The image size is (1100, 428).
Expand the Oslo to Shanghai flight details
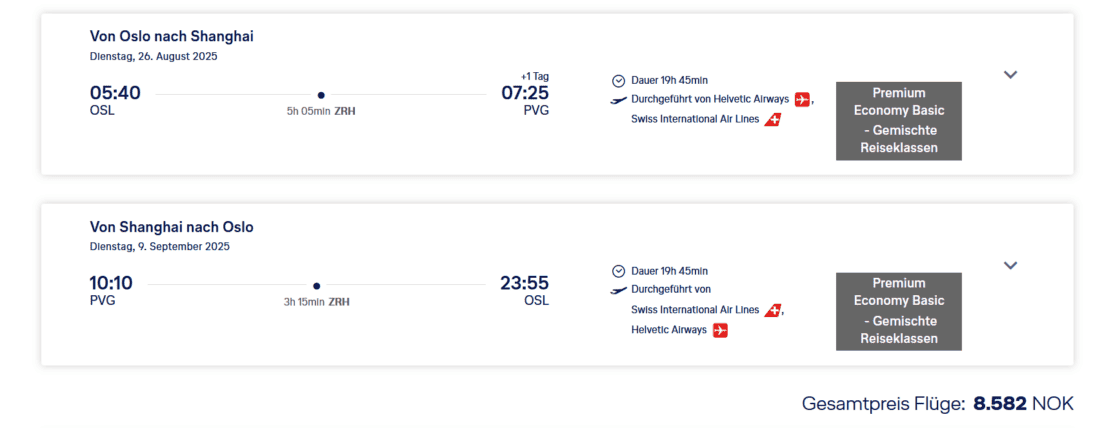click(1010, 75)
